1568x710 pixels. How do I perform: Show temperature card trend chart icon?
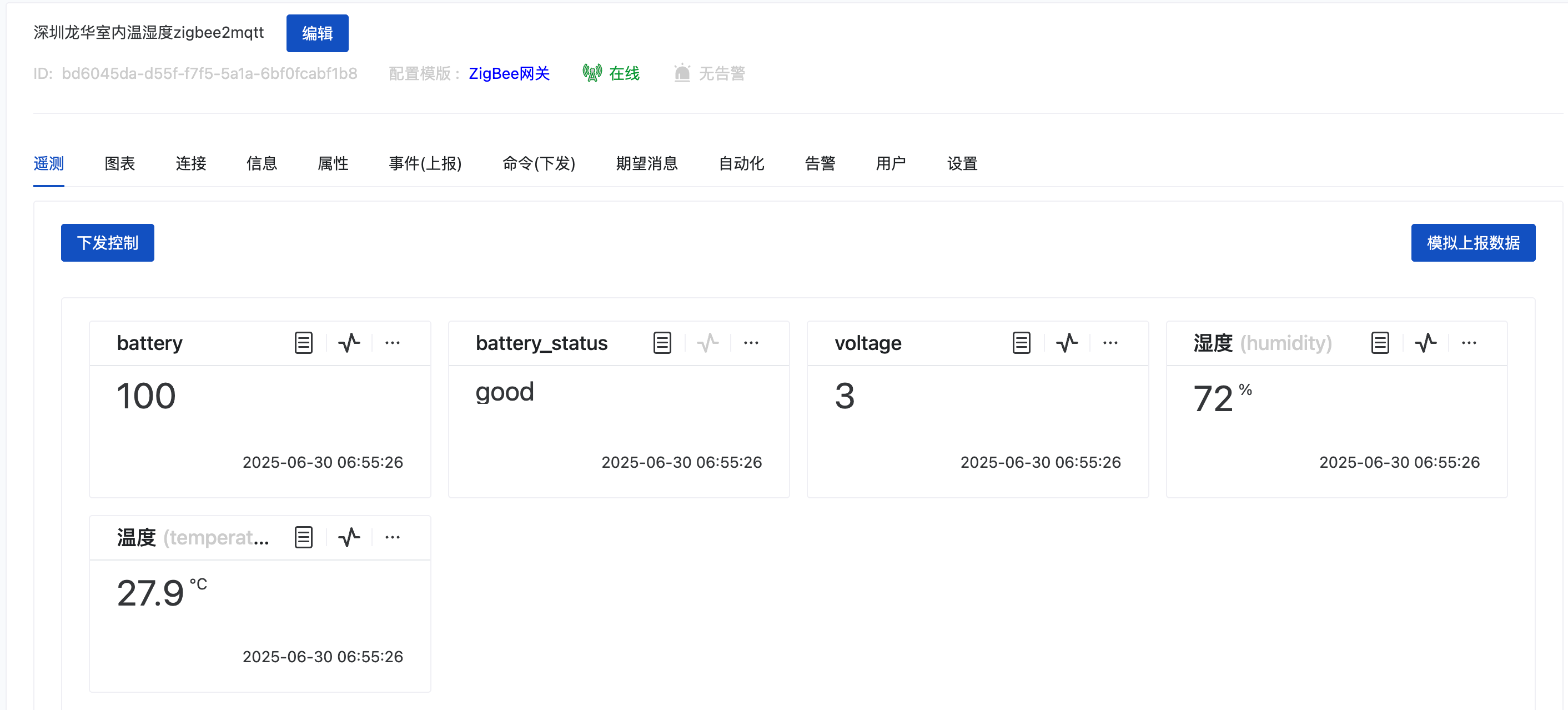(x=349, y=537)
